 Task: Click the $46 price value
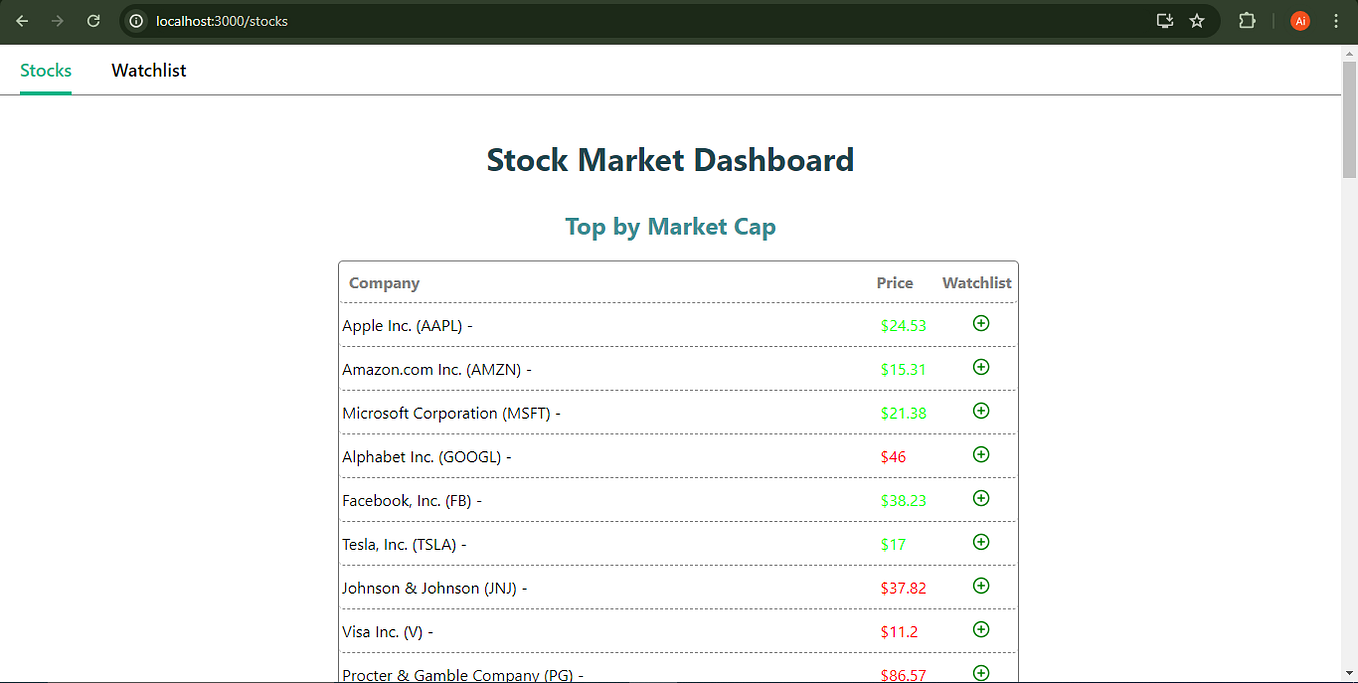[894, 457]
